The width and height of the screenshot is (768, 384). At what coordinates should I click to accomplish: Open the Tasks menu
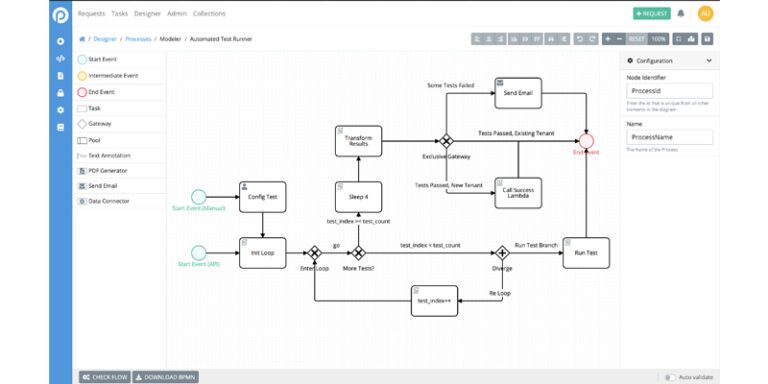click(x=120, y=14)
